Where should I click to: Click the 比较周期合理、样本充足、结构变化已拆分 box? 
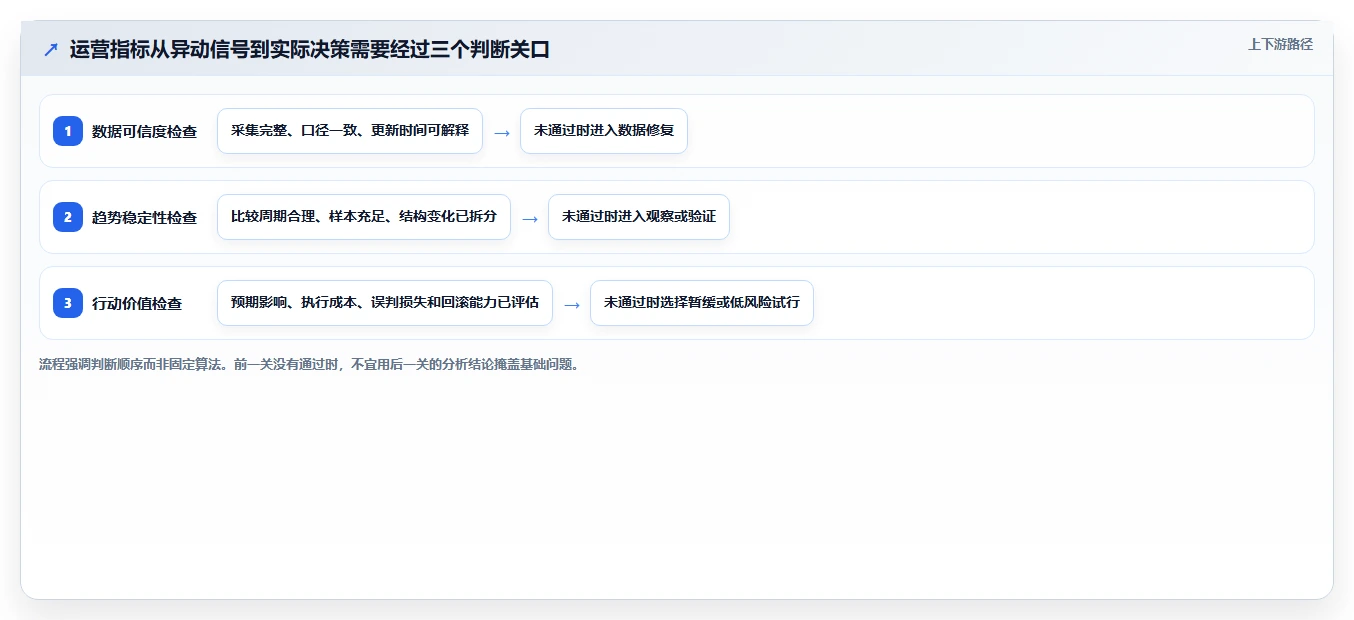click(364, 217)
